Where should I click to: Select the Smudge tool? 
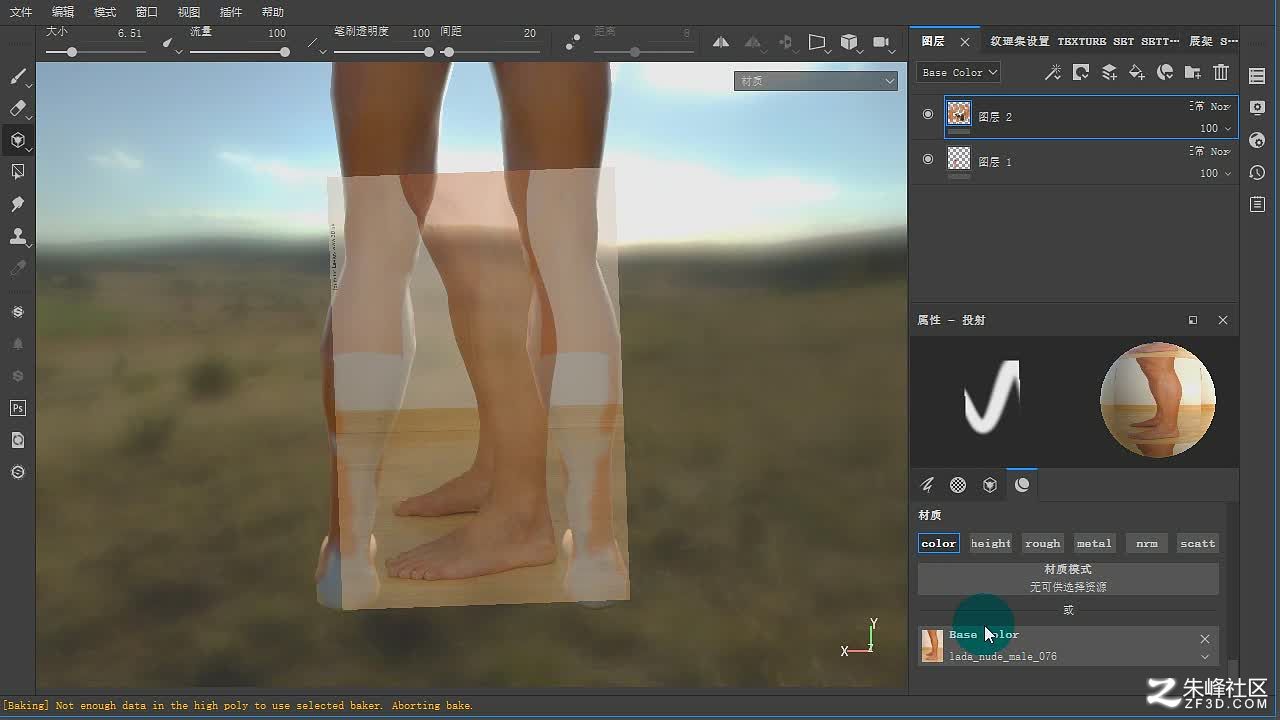tap(17, 204)
